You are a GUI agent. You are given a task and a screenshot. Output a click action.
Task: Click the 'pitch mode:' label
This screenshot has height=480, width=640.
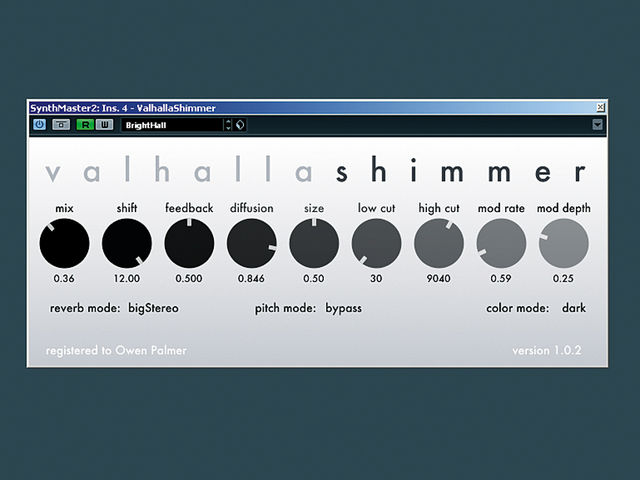tap(285, 308)
